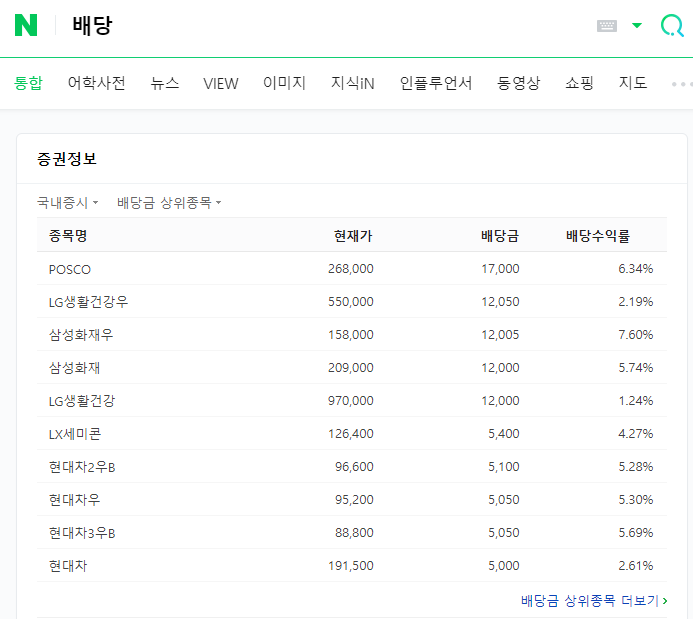Click the 배당금 상위종목 더보기 link
Screen dimensions: 693x619
pyautogui.click(x=594, y=600)
